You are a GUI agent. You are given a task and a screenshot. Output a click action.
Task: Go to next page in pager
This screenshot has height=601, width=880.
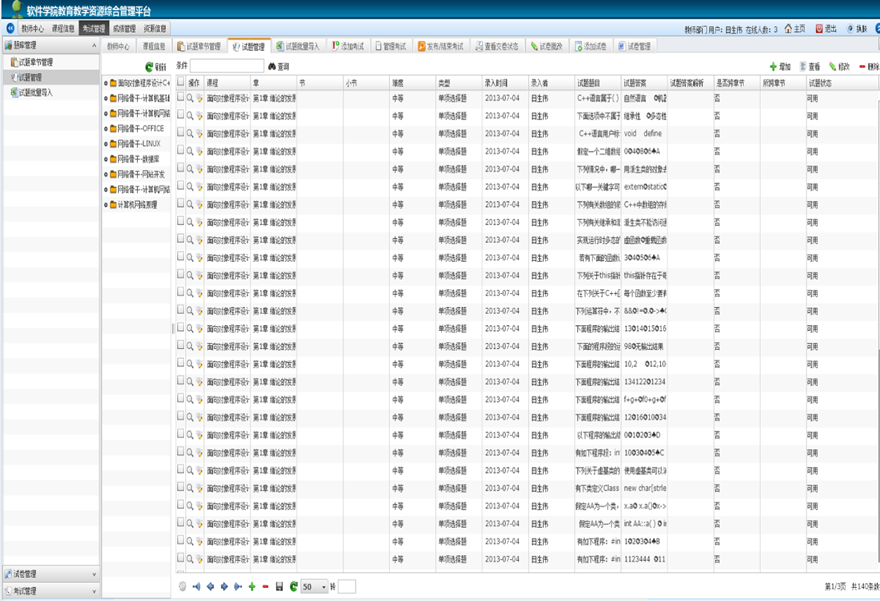[224, 586]
